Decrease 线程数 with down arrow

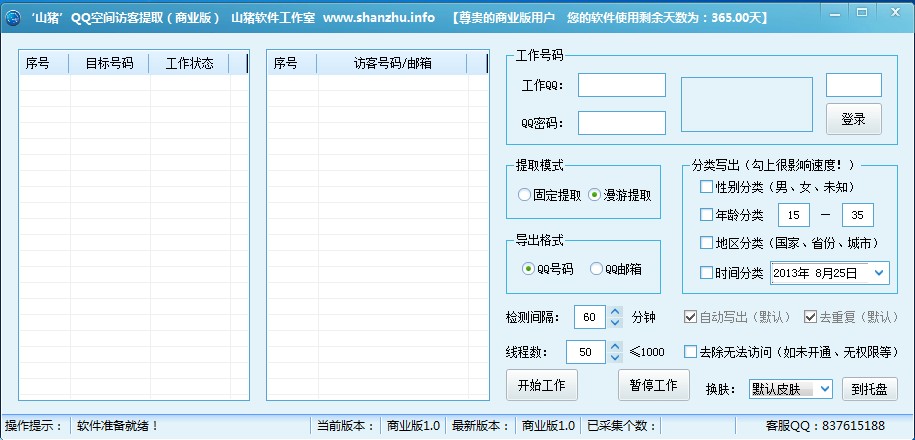coord(615,358)
